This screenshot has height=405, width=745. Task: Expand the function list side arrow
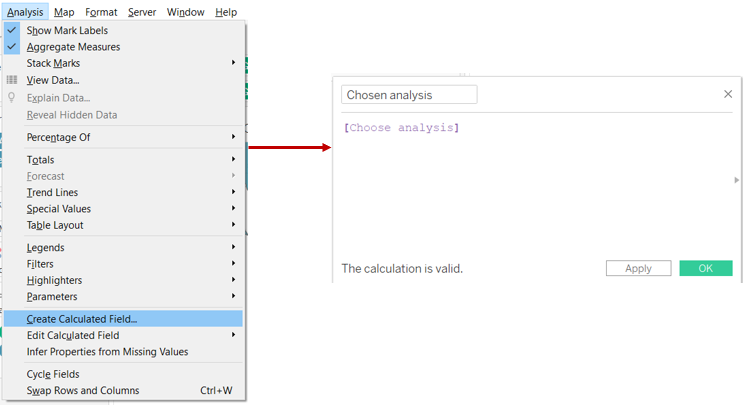(737, 180)
